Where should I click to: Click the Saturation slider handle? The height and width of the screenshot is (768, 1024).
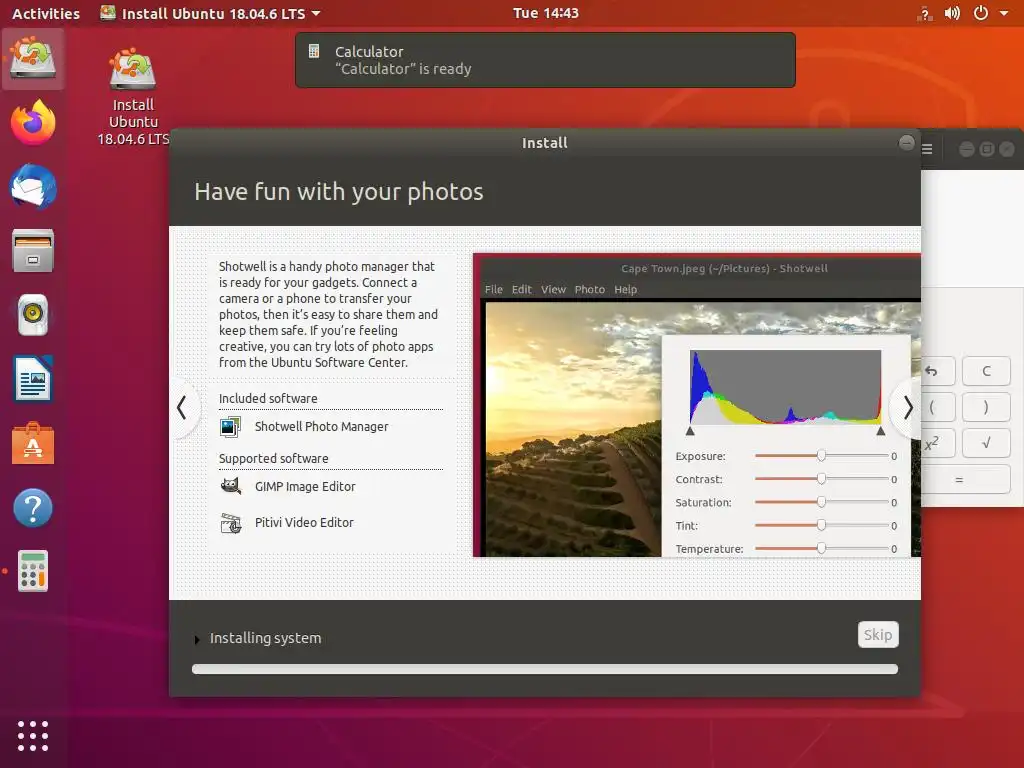pos(821,502)
